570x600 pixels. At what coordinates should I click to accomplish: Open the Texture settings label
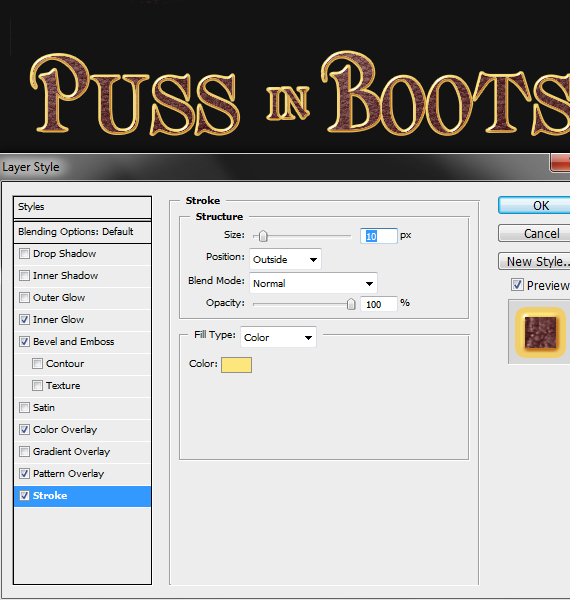pos(63,386)
